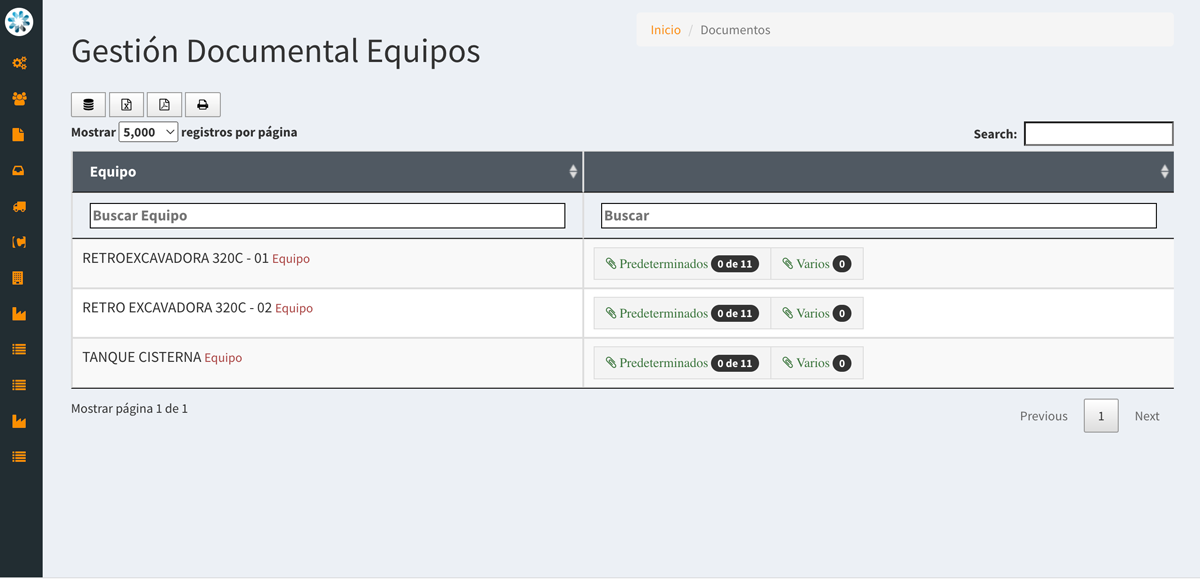Open the users group sidebar icon
This screenshot has height=579, width=1200.
click(x=19, y=99)
